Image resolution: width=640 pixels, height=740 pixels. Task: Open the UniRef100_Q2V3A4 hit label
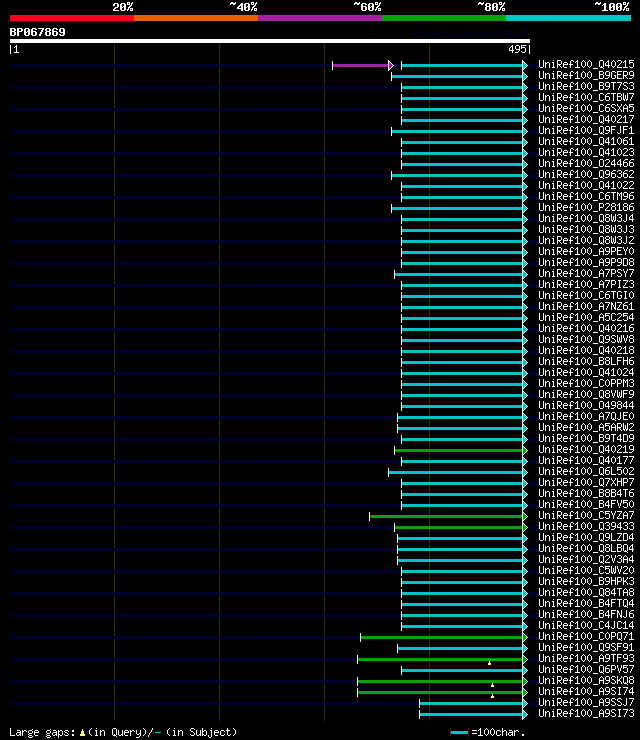pyautogui.click(x=586, y=559)
